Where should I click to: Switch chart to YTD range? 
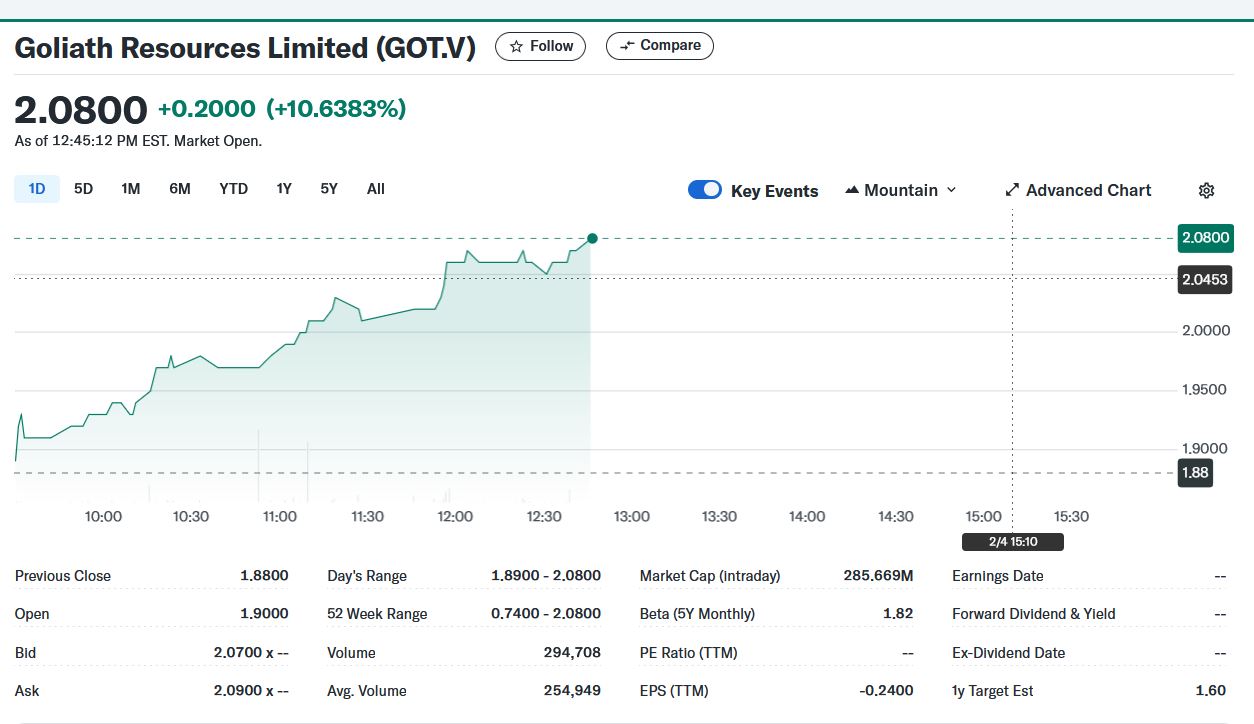(x=233, y=189)
